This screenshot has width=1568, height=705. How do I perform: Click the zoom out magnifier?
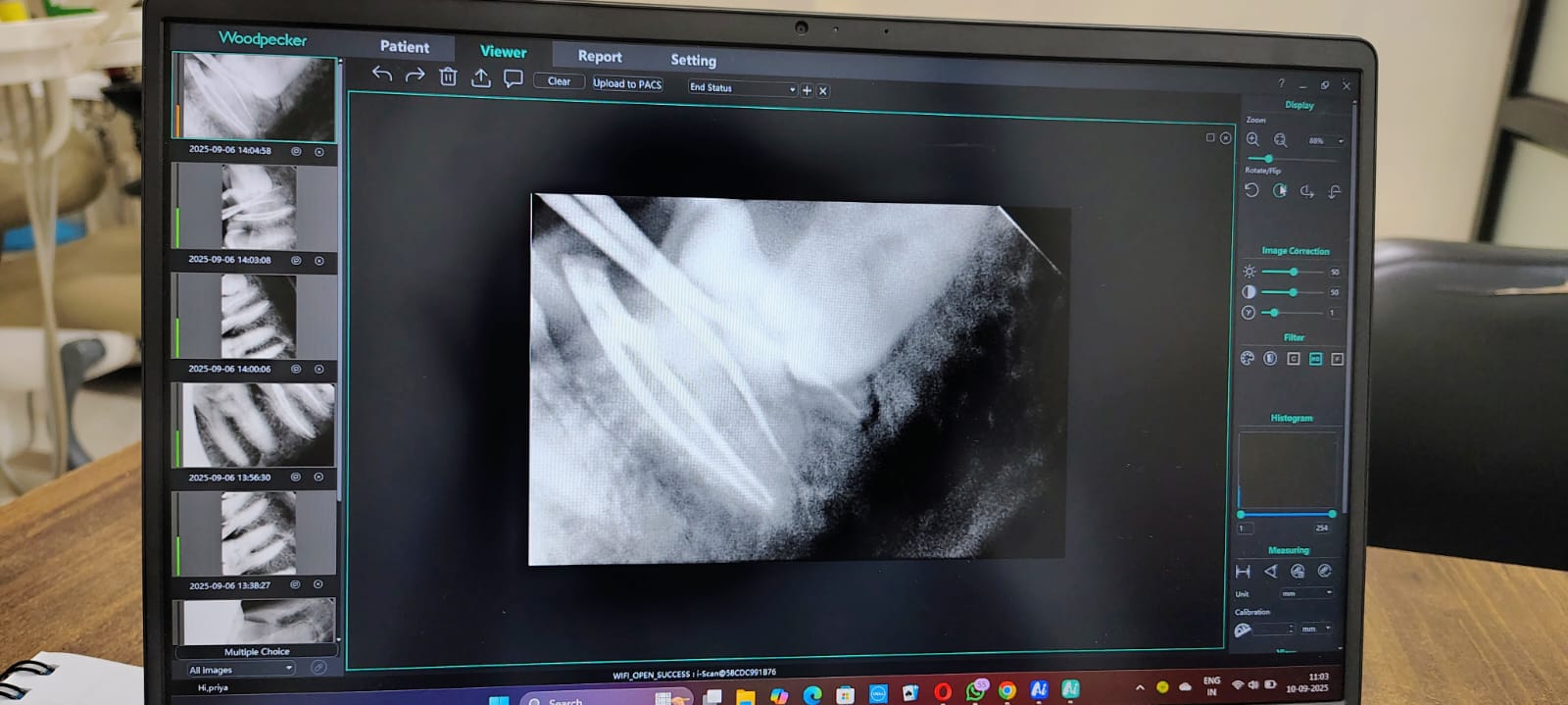(1280, 140)
